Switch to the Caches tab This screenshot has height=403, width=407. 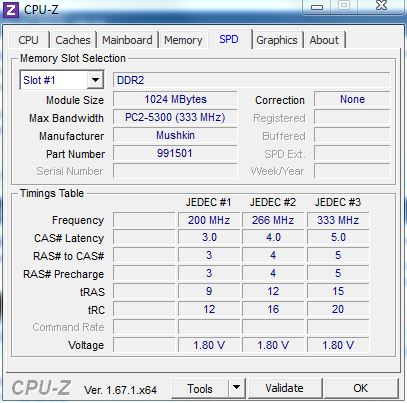click(x=73, y=40)
